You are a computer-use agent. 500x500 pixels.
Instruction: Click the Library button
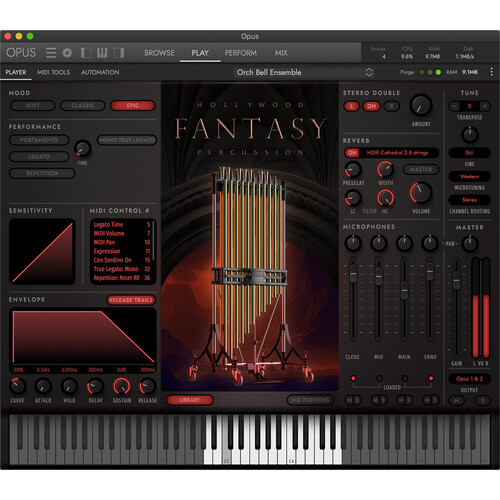[190, 400]
